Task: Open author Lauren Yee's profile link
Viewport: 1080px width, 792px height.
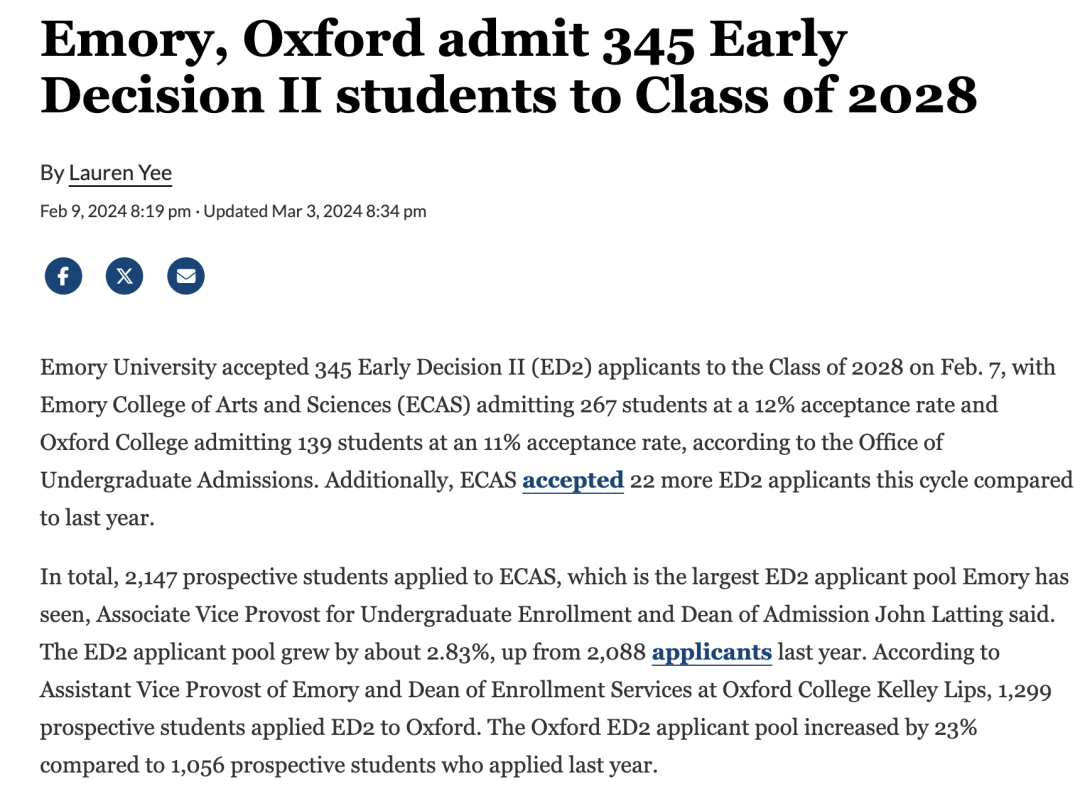Action: [x=120, y=173]
